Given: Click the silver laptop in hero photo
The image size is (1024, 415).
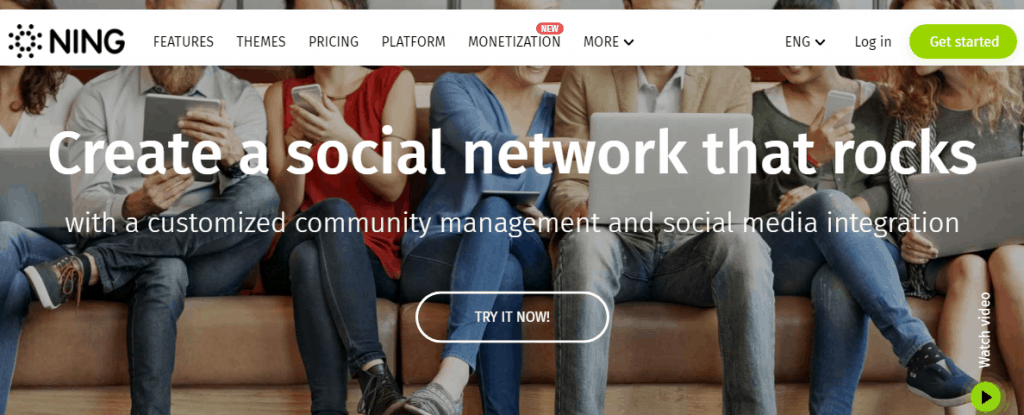Looking at the screenshot, I should [x=672, y=168].
